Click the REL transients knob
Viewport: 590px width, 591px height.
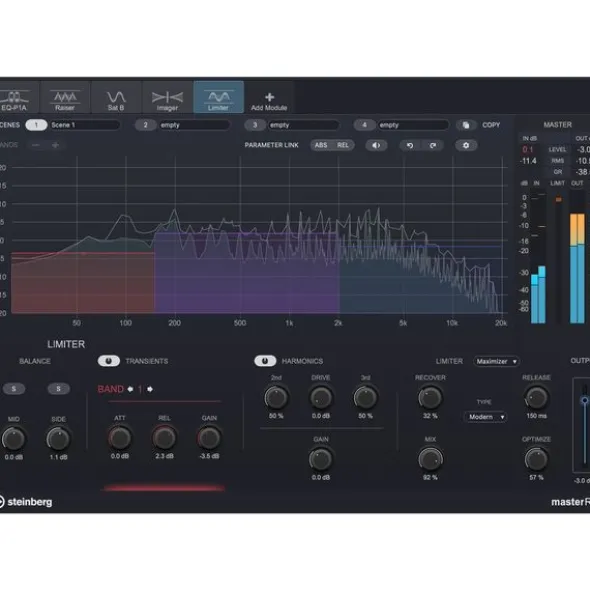pos(164,438)
